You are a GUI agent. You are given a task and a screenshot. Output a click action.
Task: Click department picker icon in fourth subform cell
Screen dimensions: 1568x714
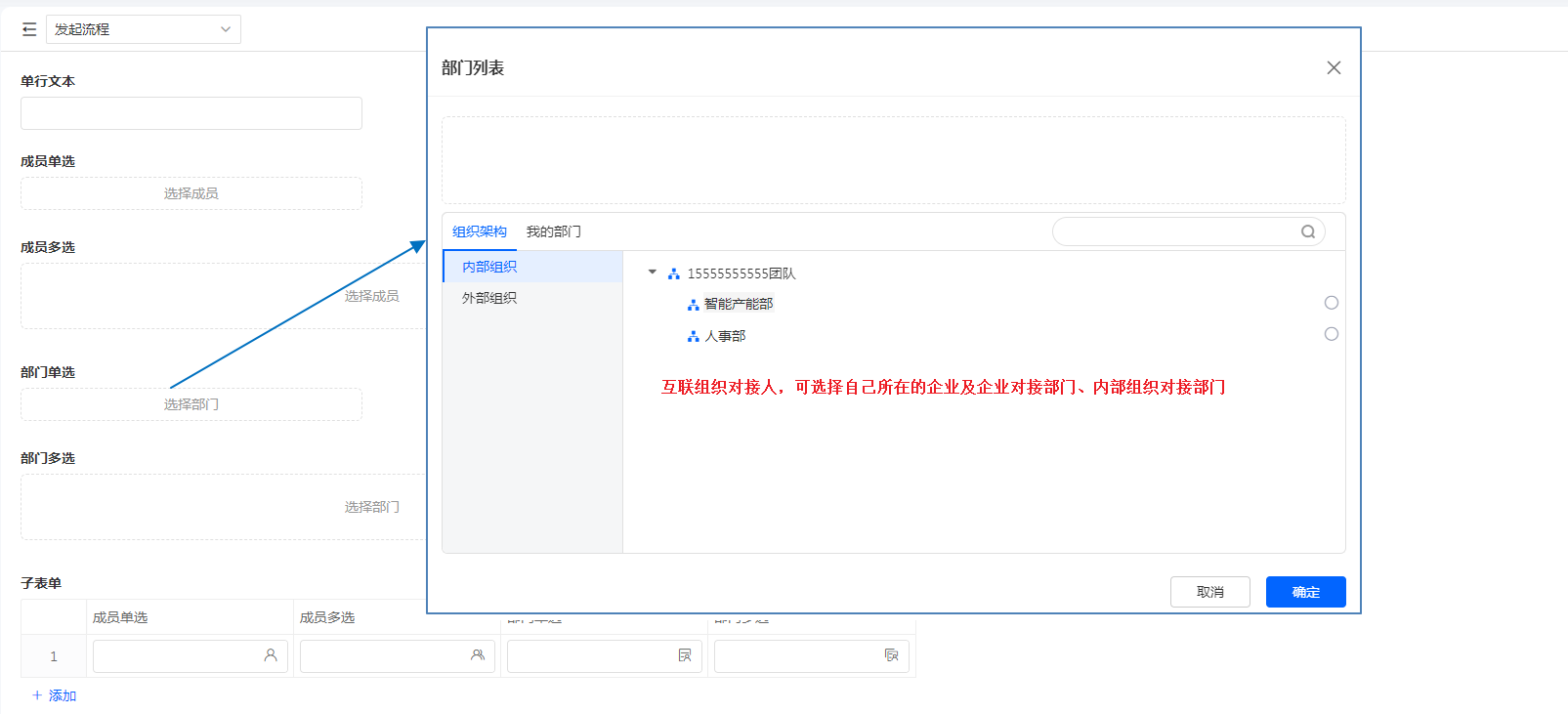point(891,655)
